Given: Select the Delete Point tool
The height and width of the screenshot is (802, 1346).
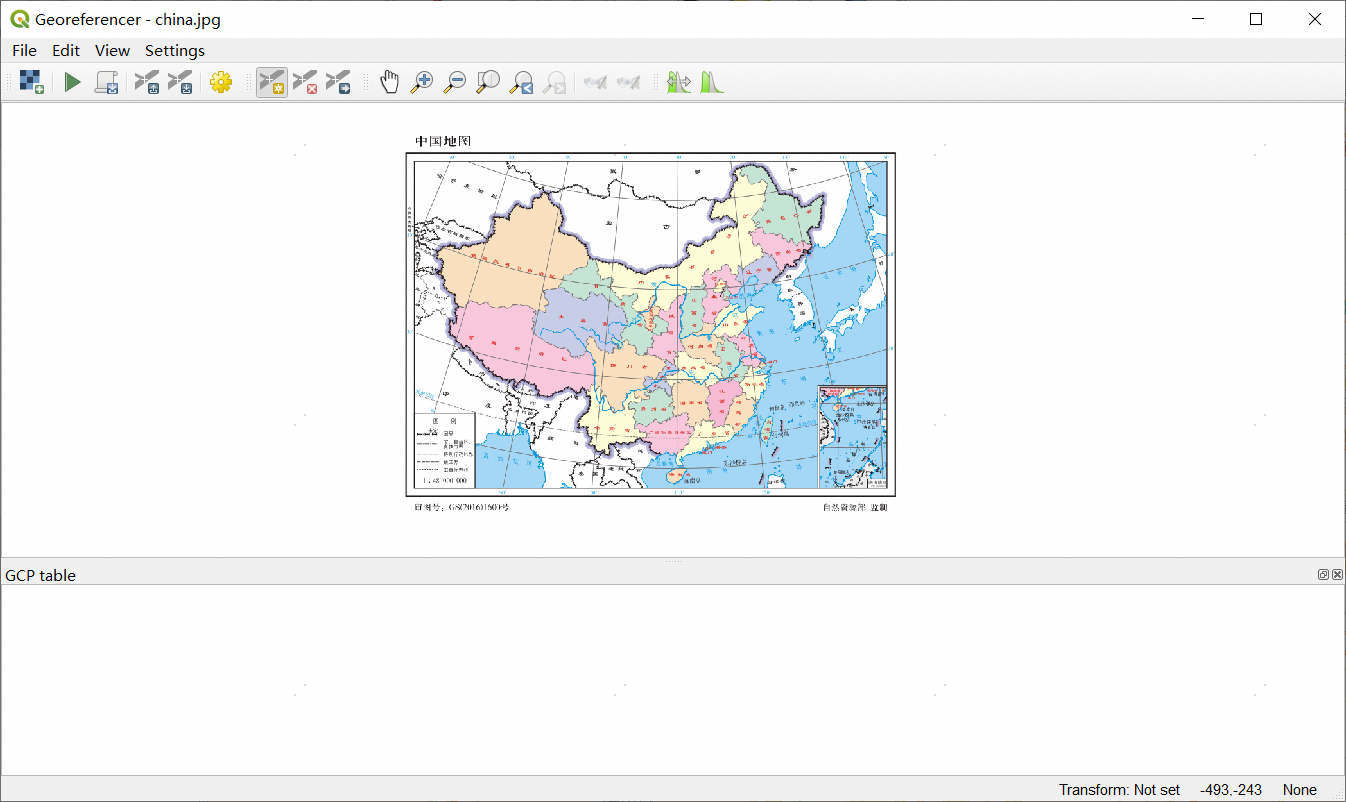Looking at the screenshot, I should (305, 82).
